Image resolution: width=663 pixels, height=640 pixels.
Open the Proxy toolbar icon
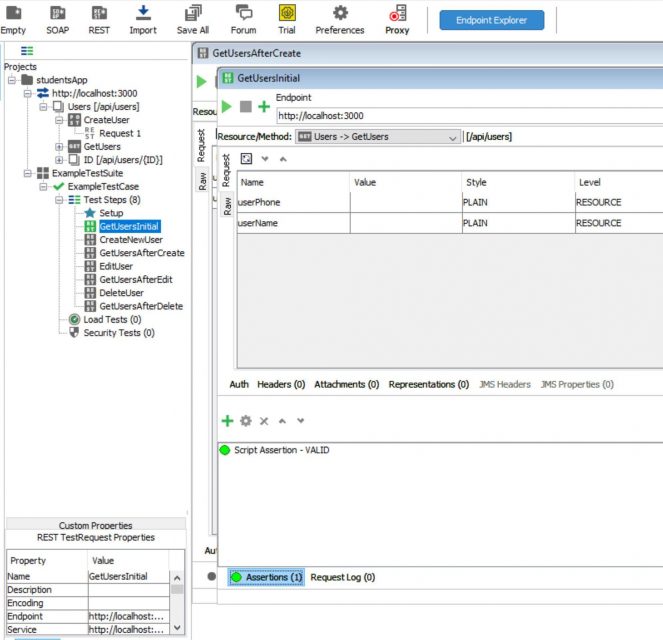pos(397,20)
